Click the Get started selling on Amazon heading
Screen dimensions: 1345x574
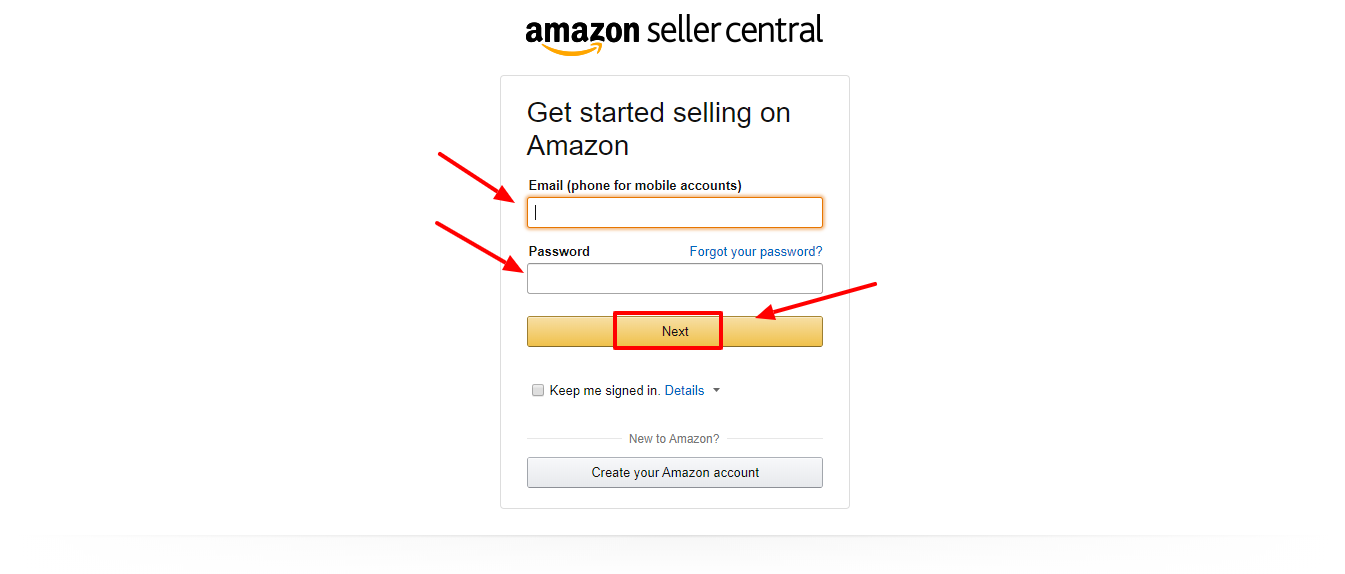pos(659,129)
